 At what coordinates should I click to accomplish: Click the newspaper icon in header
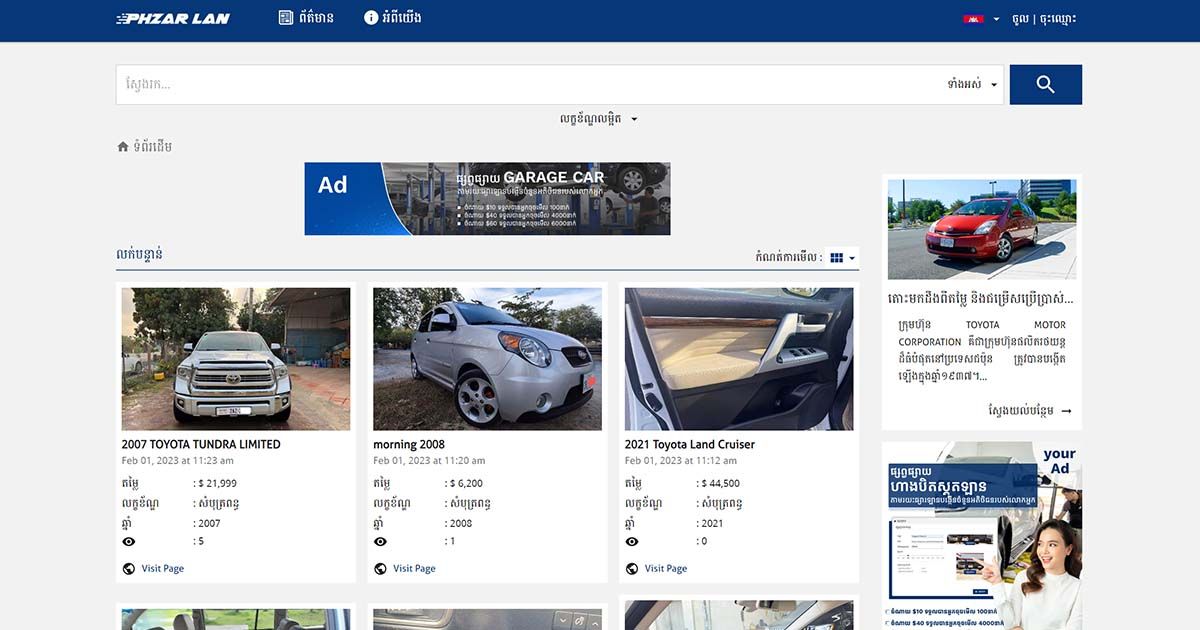286,18
